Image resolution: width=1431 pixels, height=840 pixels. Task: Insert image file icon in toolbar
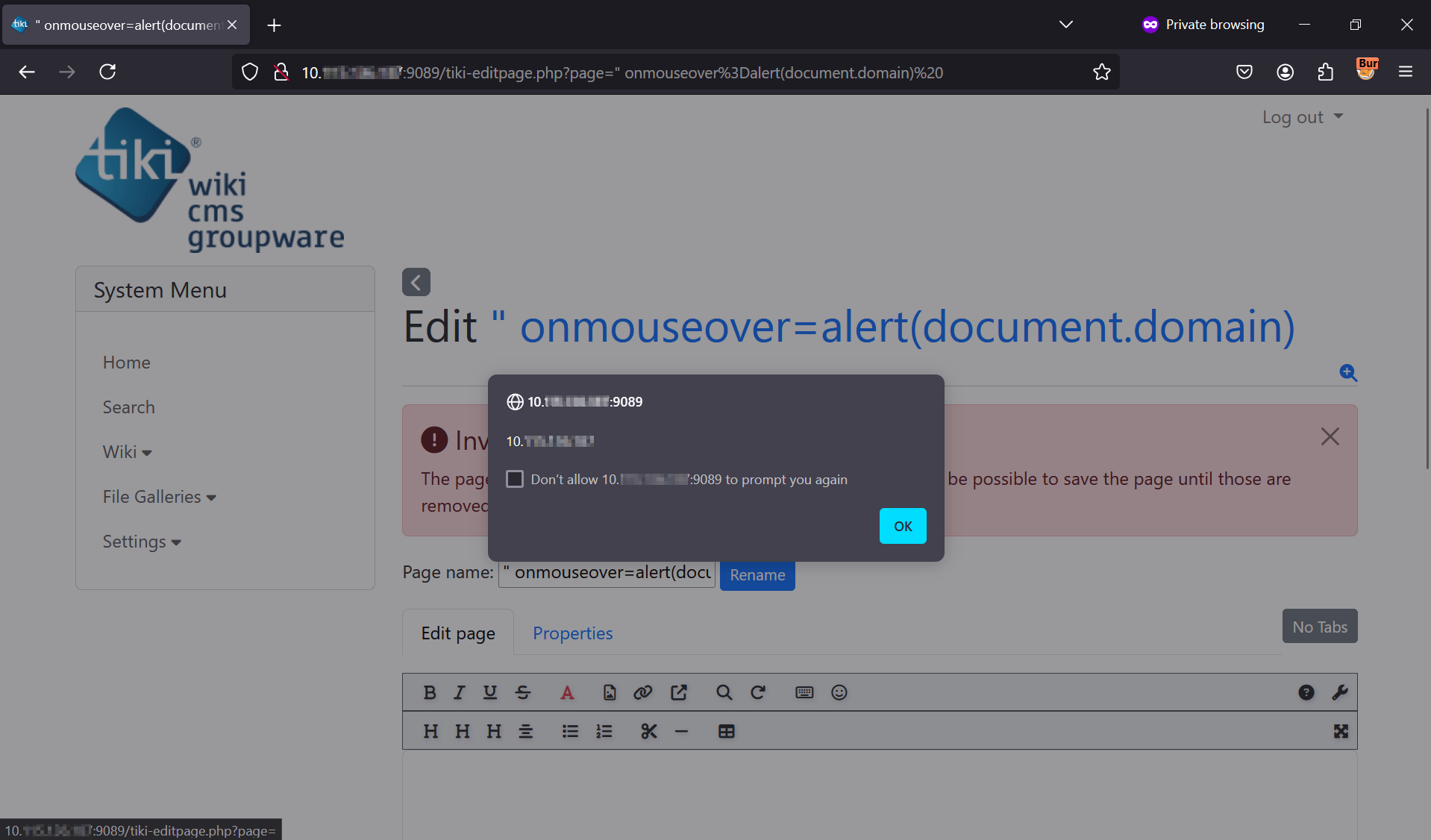point(610,692)
